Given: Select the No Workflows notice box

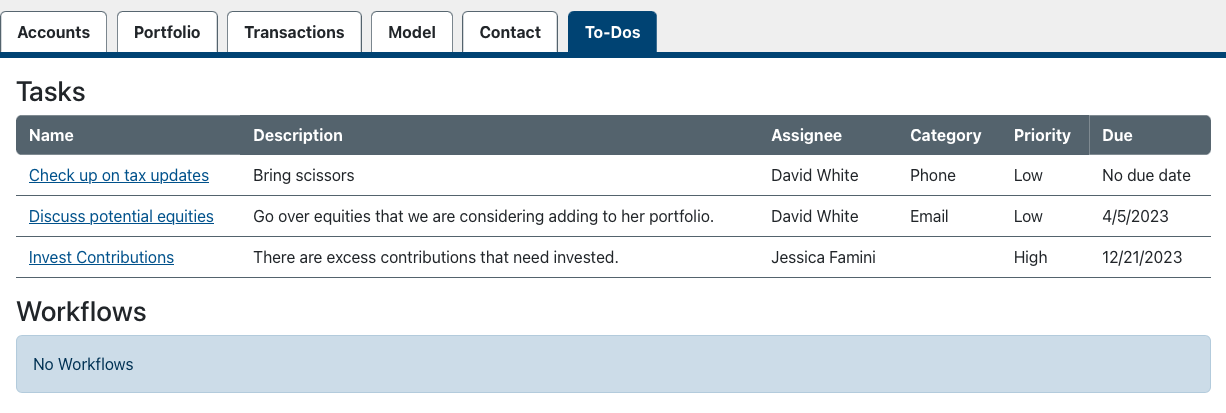Looking at the screenshot, I should 613,364.
